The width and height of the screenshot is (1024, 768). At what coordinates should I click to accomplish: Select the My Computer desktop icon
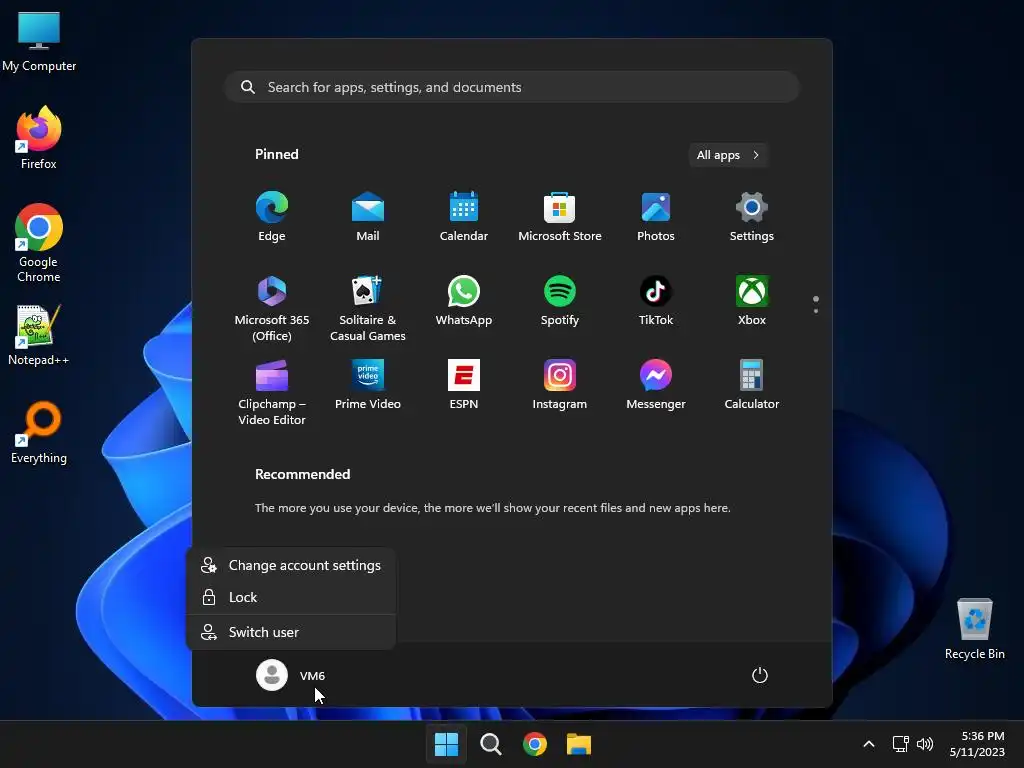[x=39, y=41]
